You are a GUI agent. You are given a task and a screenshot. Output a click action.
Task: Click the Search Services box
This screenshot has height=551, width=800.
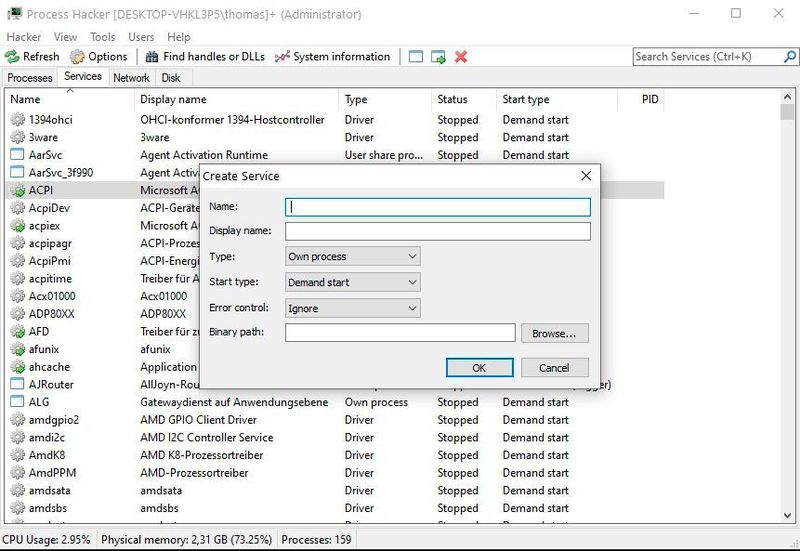pyautogui.click(x=708, y=57)
